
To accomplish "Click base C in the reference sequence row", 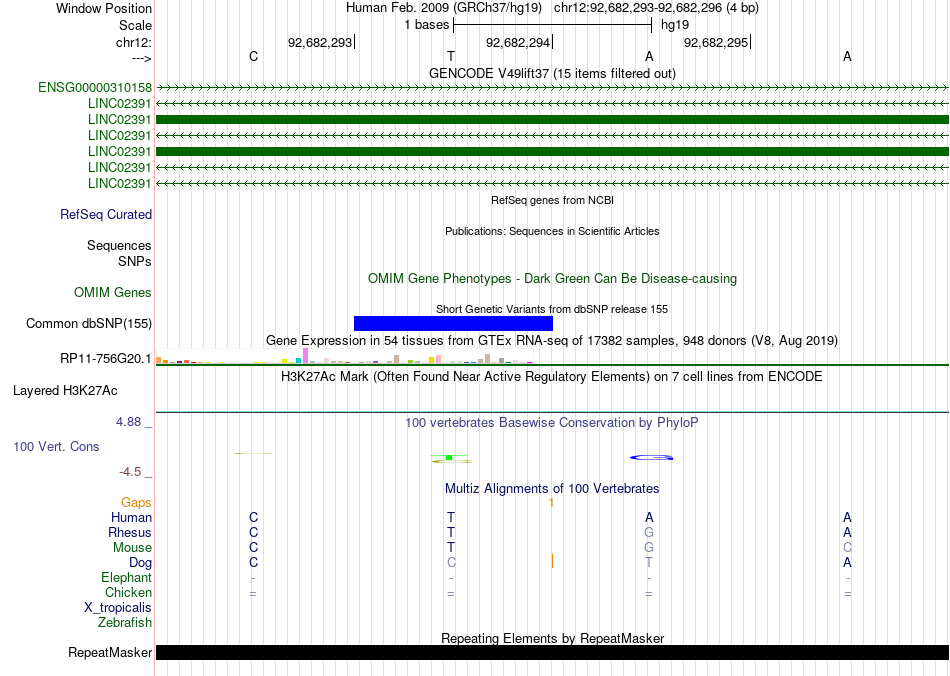I will [253, 56].
